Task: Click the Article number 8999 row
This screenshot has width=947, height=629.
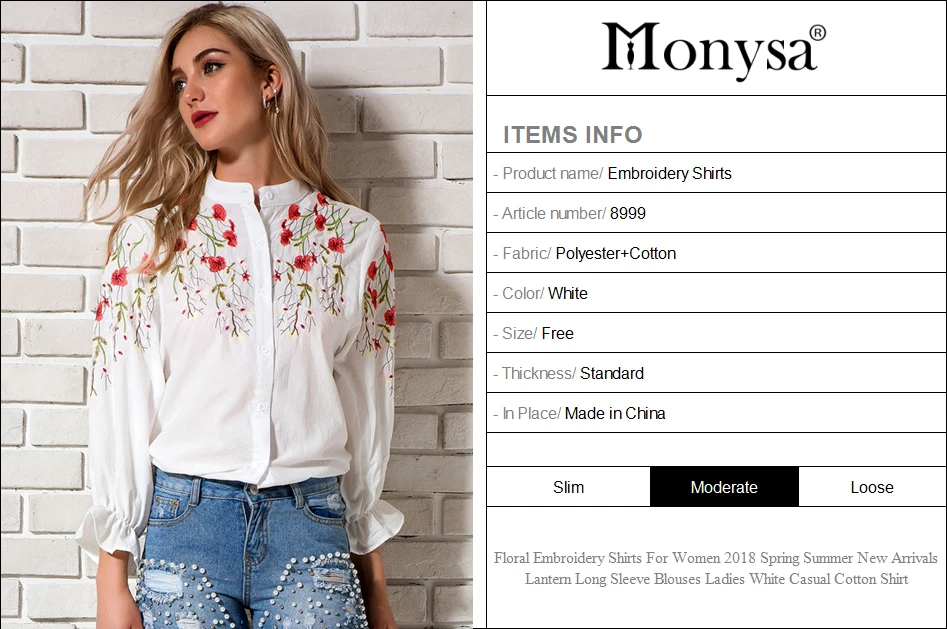Action: (x=716, y=213)
